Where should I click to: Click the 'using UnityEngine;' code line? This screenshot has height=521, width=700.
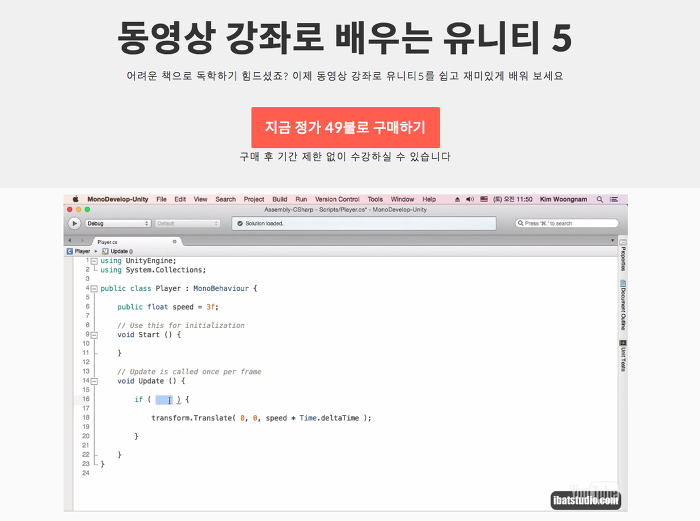pos(138,261)
